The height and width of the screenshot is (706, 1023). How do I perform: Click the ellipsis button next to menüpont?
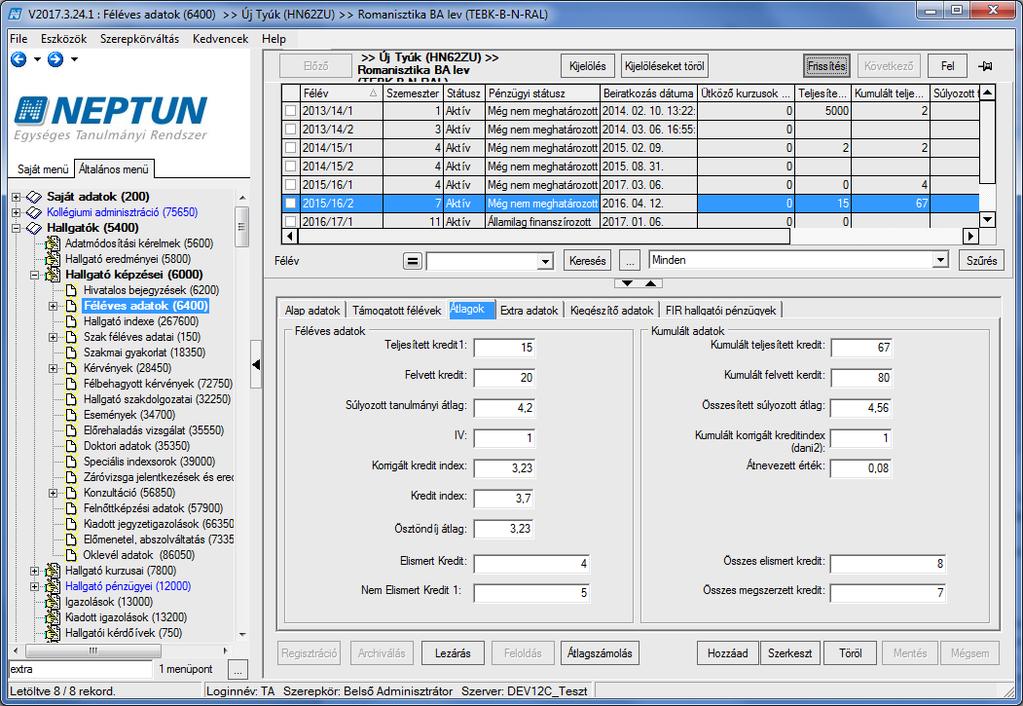pyautogui.click(x=238, y=669)
